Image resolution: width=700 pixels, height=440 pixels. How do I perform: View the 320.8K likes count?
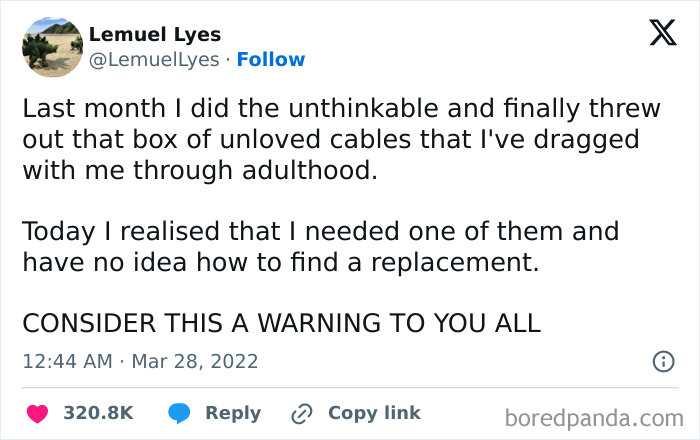(x=98, y=413)
